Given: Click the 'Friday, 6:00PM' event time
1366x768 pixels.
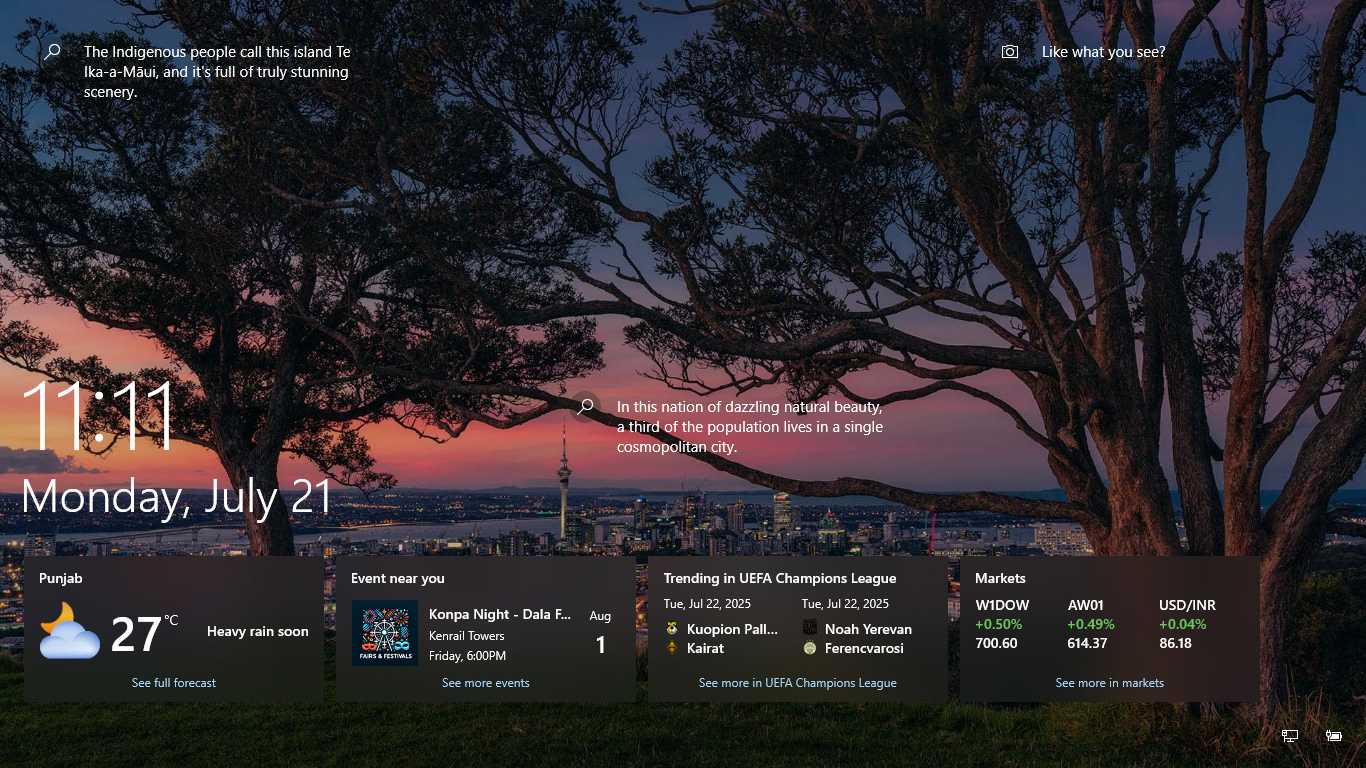Looking at the screenshot, I should [468, 656].
